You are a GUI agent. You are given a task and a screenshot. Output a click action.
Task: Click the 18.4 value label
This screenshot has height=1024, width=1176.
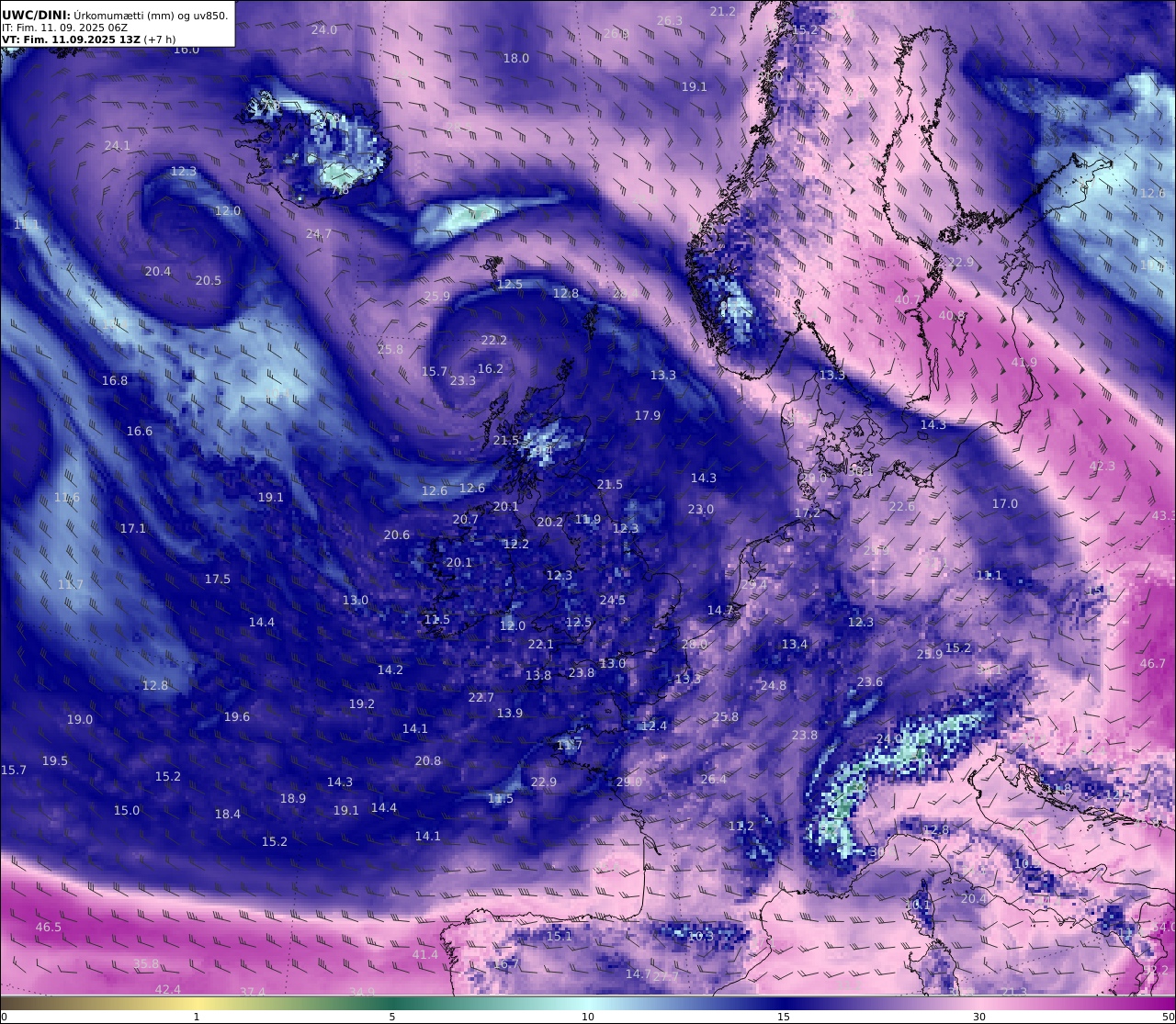[228, 814]
